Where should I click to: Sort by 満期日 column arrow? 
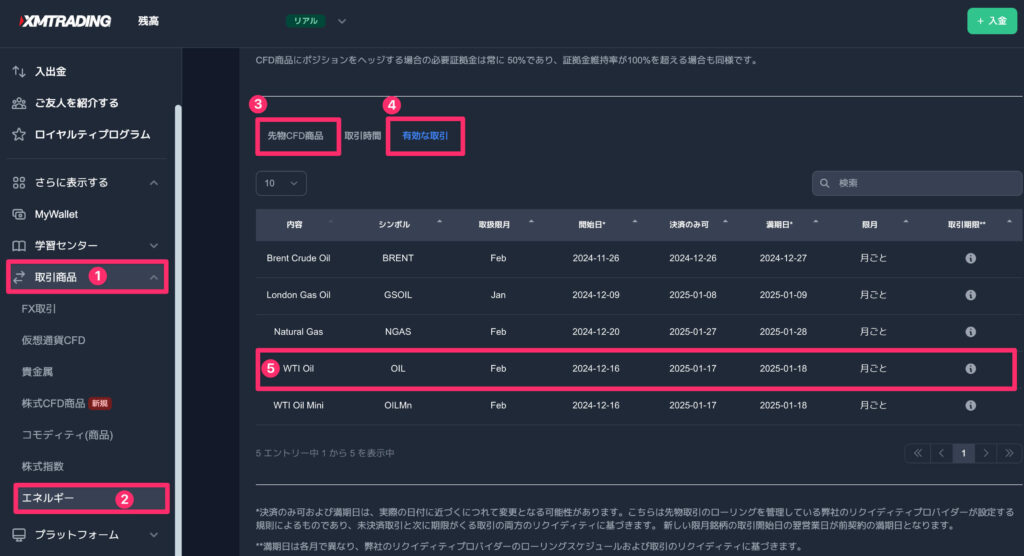[816, 222]
